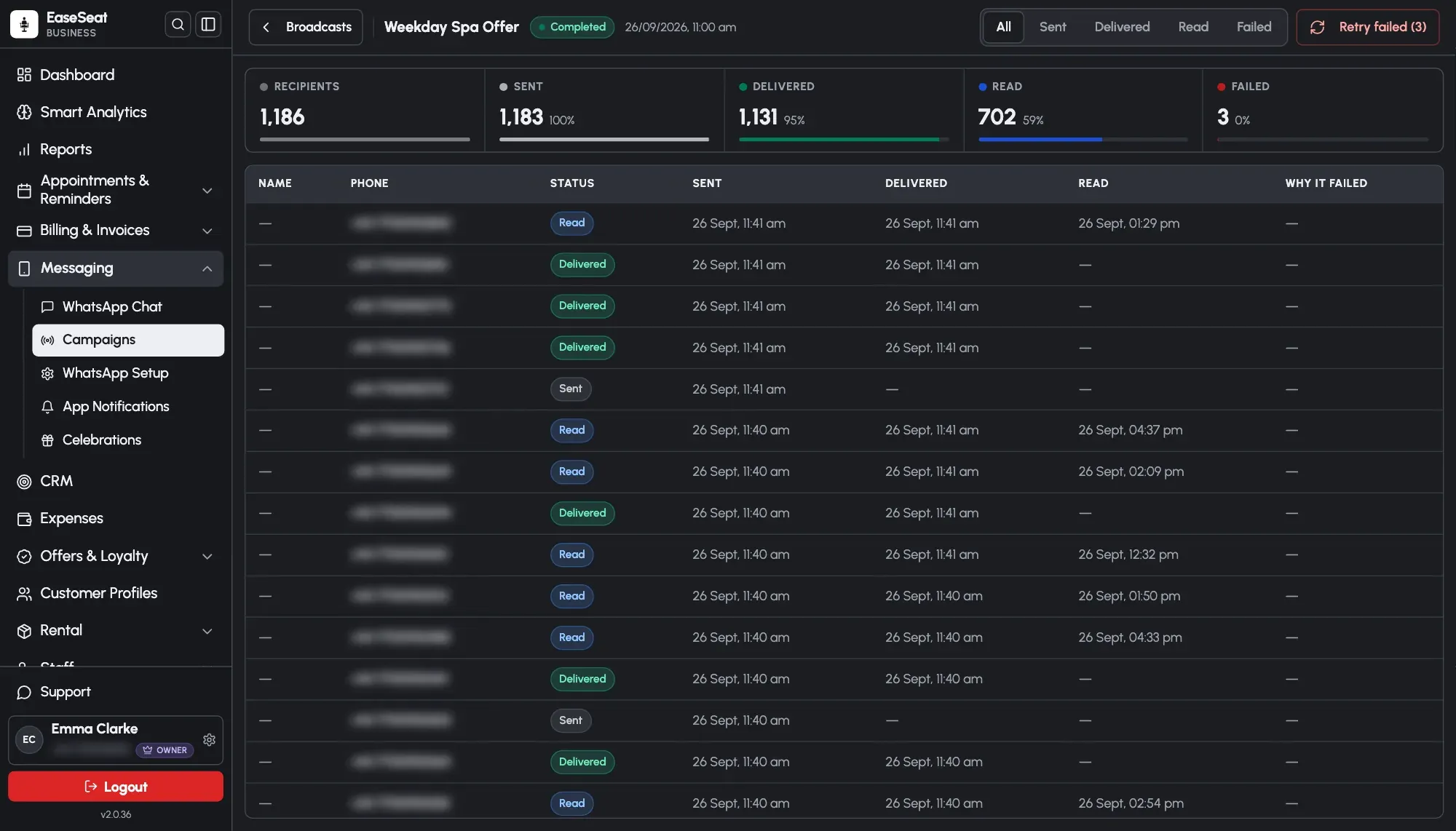Click the Completed status badge
This screenshot has height=831, width=1456.
[x=572, y=27]
